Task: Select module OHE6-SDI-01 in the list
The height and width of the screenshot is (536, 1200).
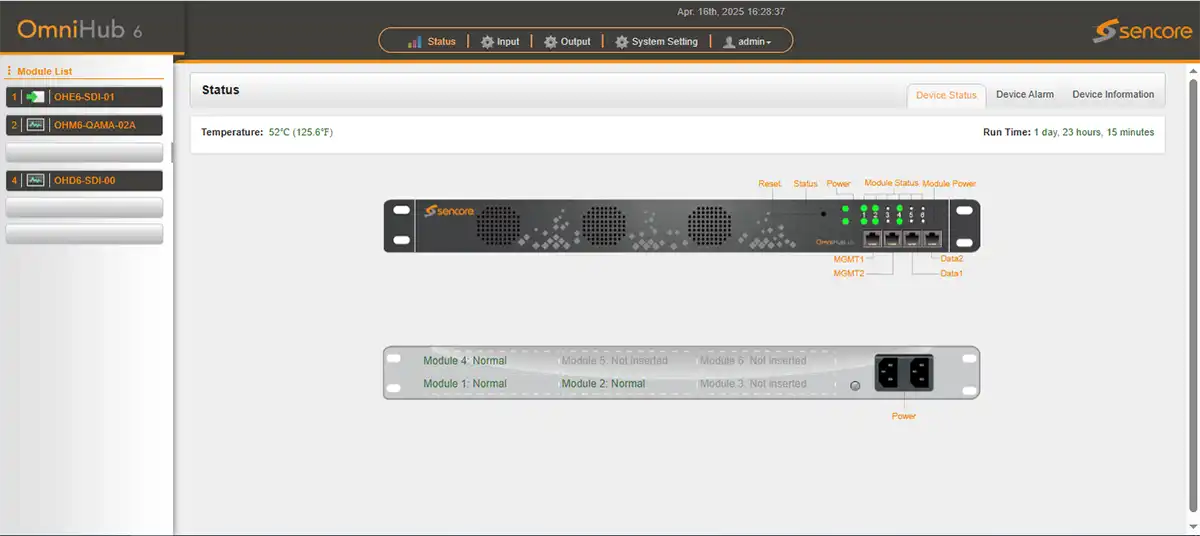Action: tap(84, 97)
